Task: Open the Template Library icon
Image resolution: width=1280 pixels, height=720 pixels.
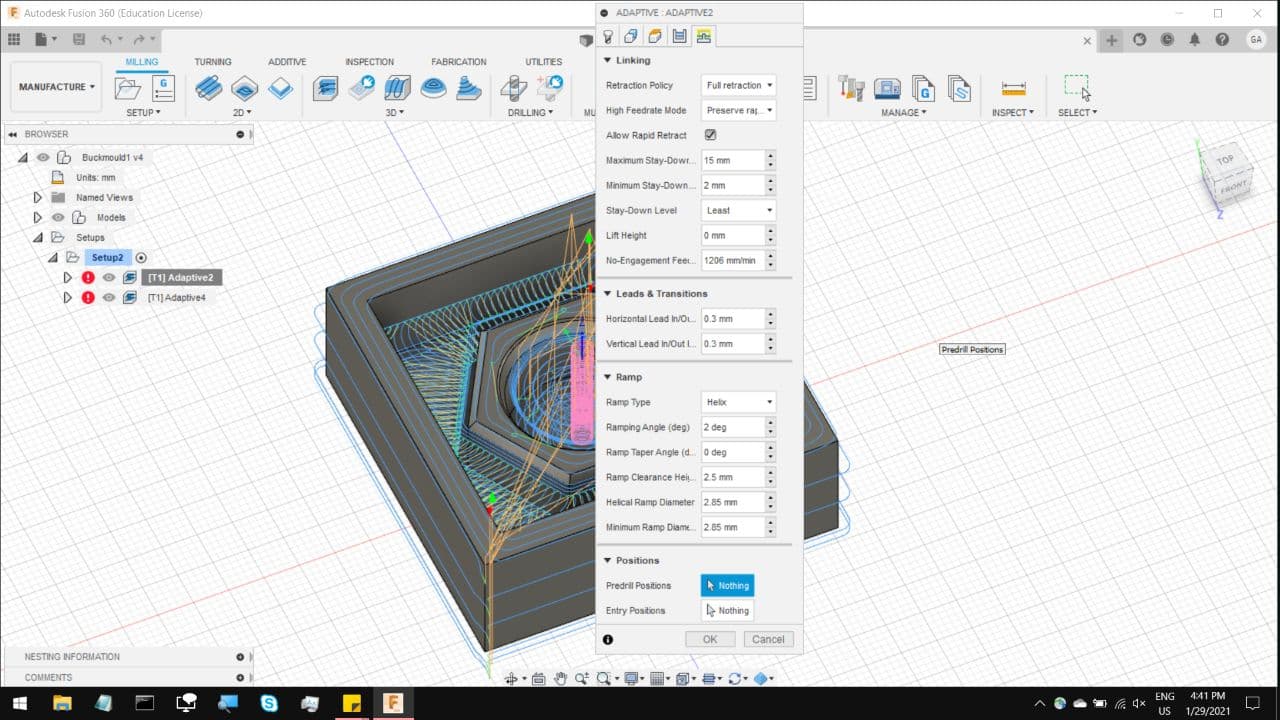Action: click(959, 88)
